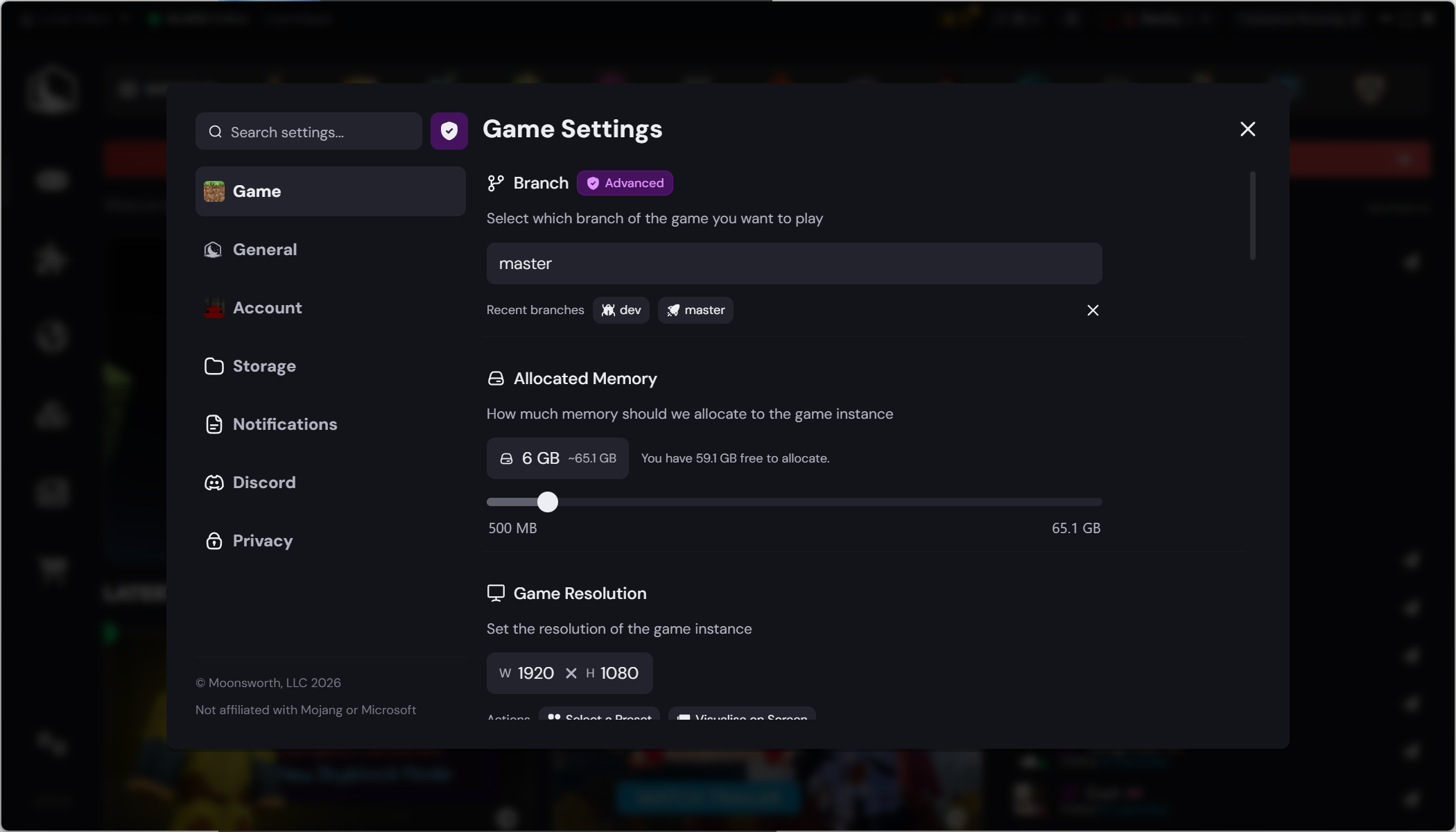Viewport: 1456px width, 832px height.
Task: Select the master recent branch chip
Action: coord(695,310)
